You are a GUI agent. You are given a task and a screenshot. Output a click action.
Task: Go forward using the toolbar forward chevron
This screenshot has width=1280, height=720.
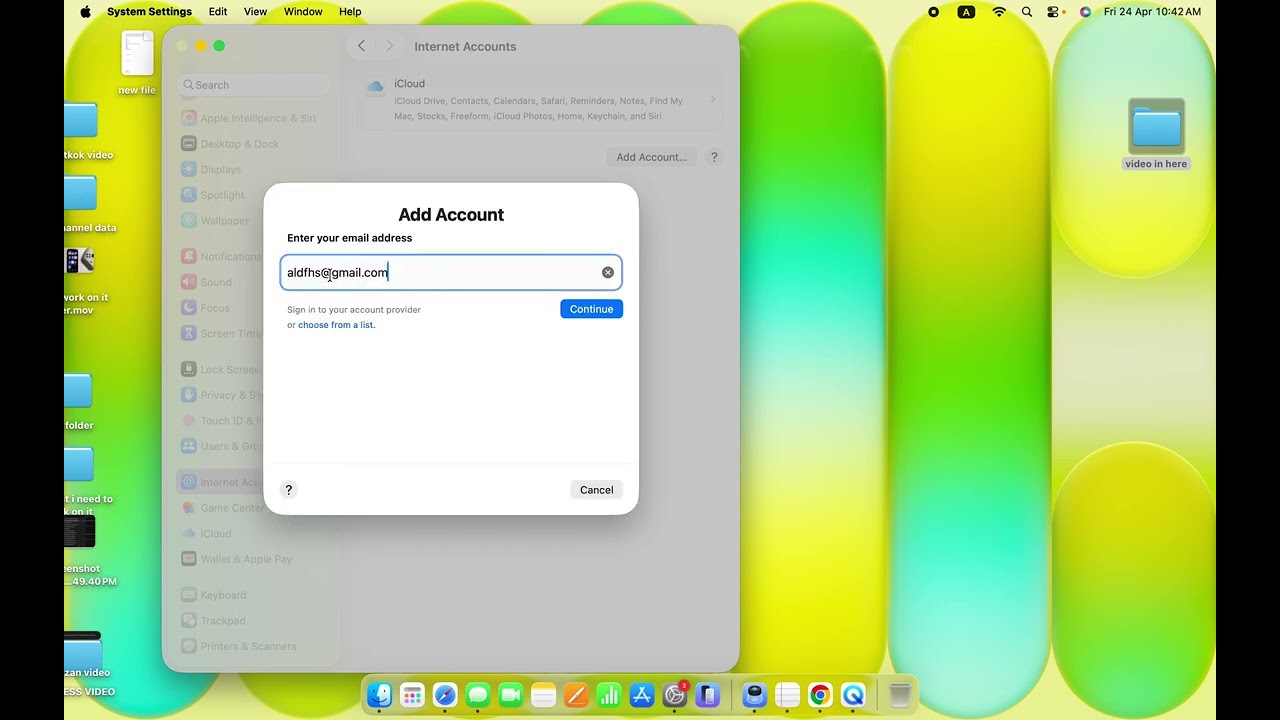point(390,46)
